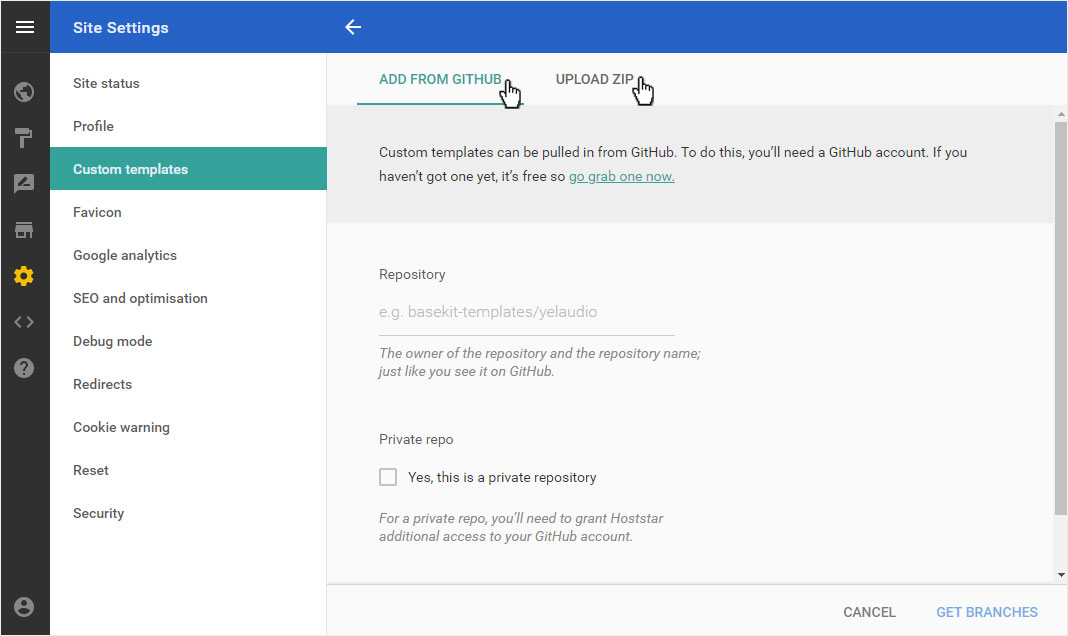The width and height of the screenshot is (1068, 636).
Task: Open Favicon settings
Action: pyautogui.click(x=189, y=212)
